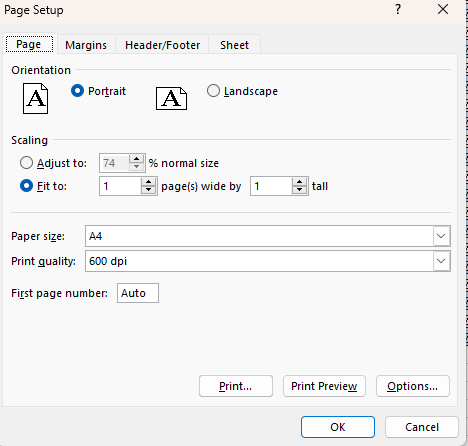Image resolution: width=468 pixels, height=446 pixels.
Task: Increase pages wide spinner value
Action: [149, 182]
